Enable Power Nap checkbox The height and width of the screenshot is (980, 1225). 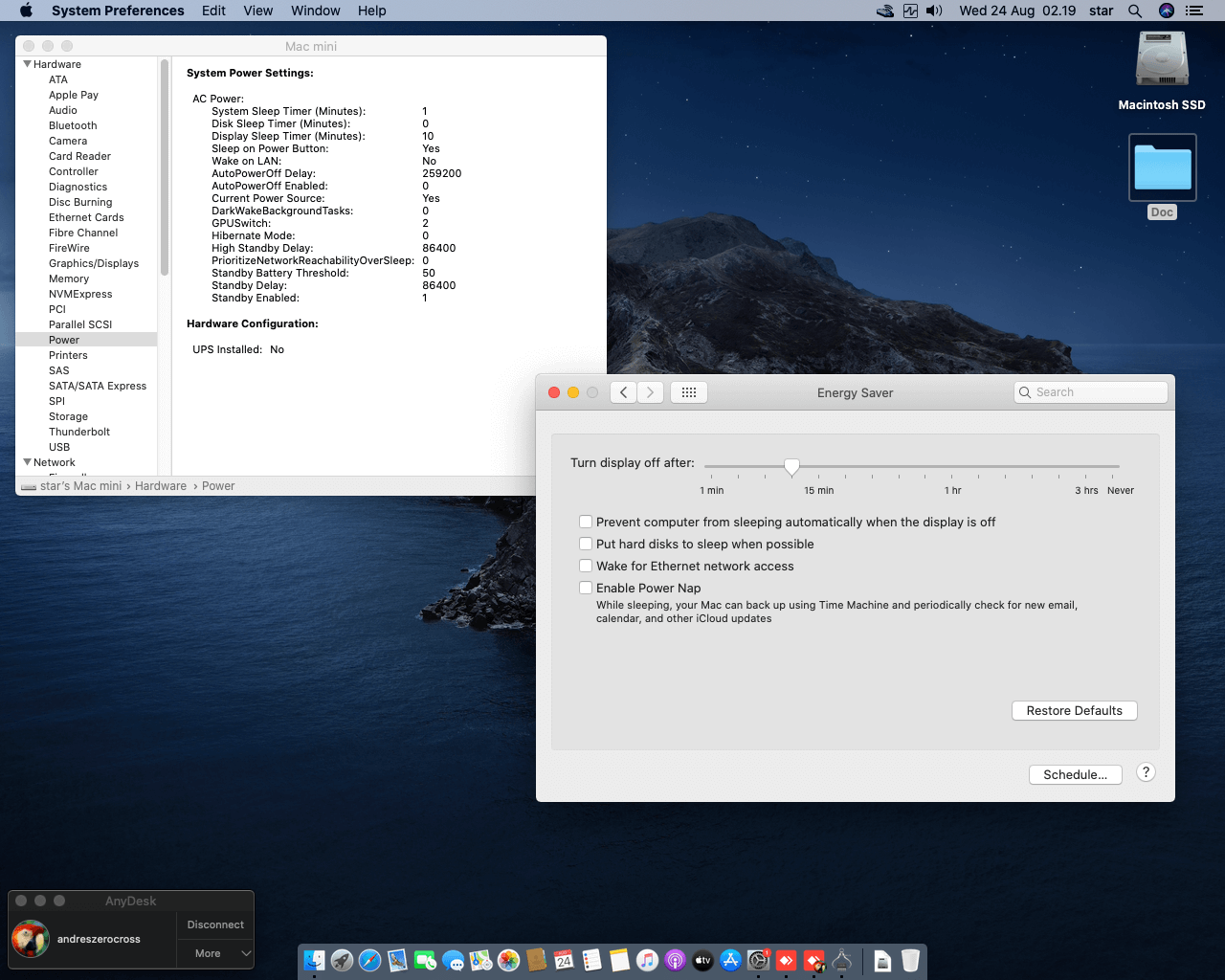[586, 588]
